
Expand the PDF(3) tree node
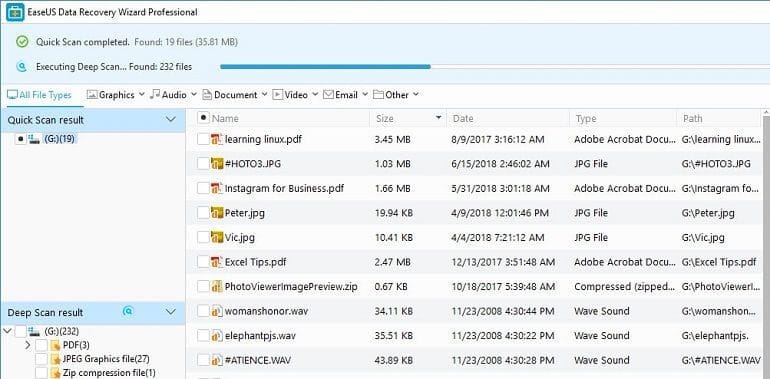click(x=28, y=346)
